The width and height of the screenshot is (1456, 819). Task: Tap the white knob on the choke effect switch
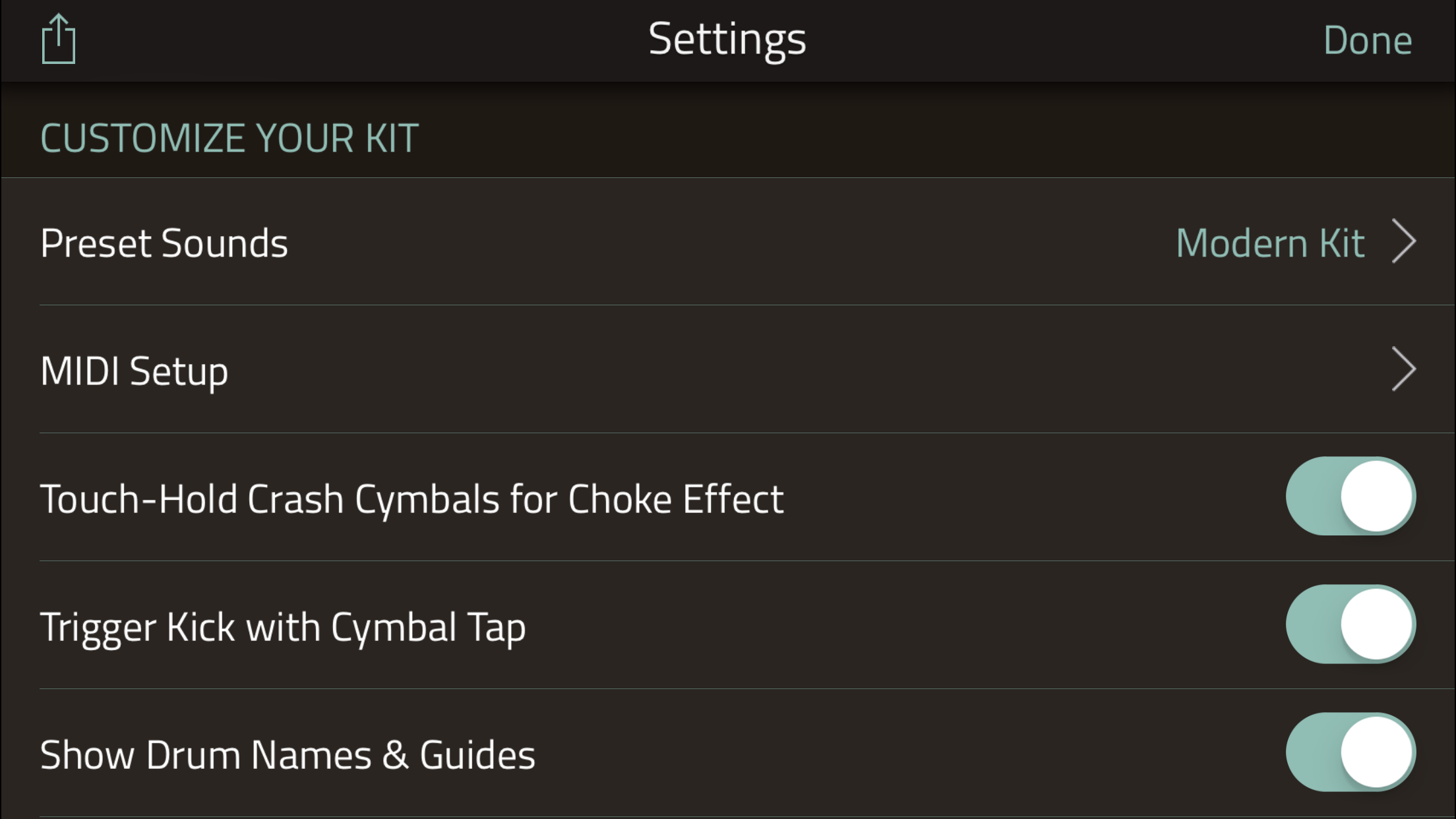pyautogui.click(x=1377, y=496)
